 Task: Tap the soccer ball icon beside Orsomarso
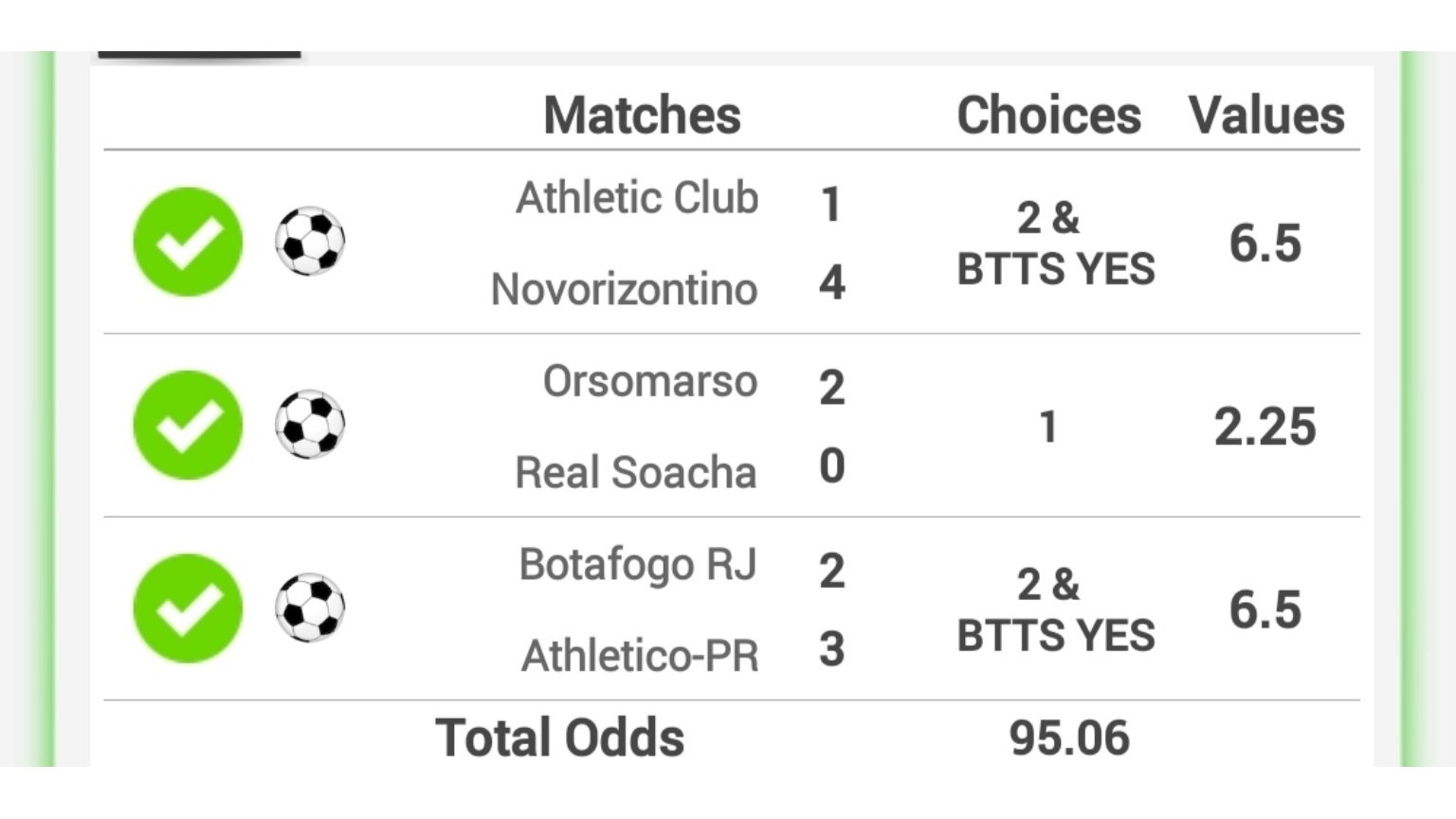(x=310, y=425)
